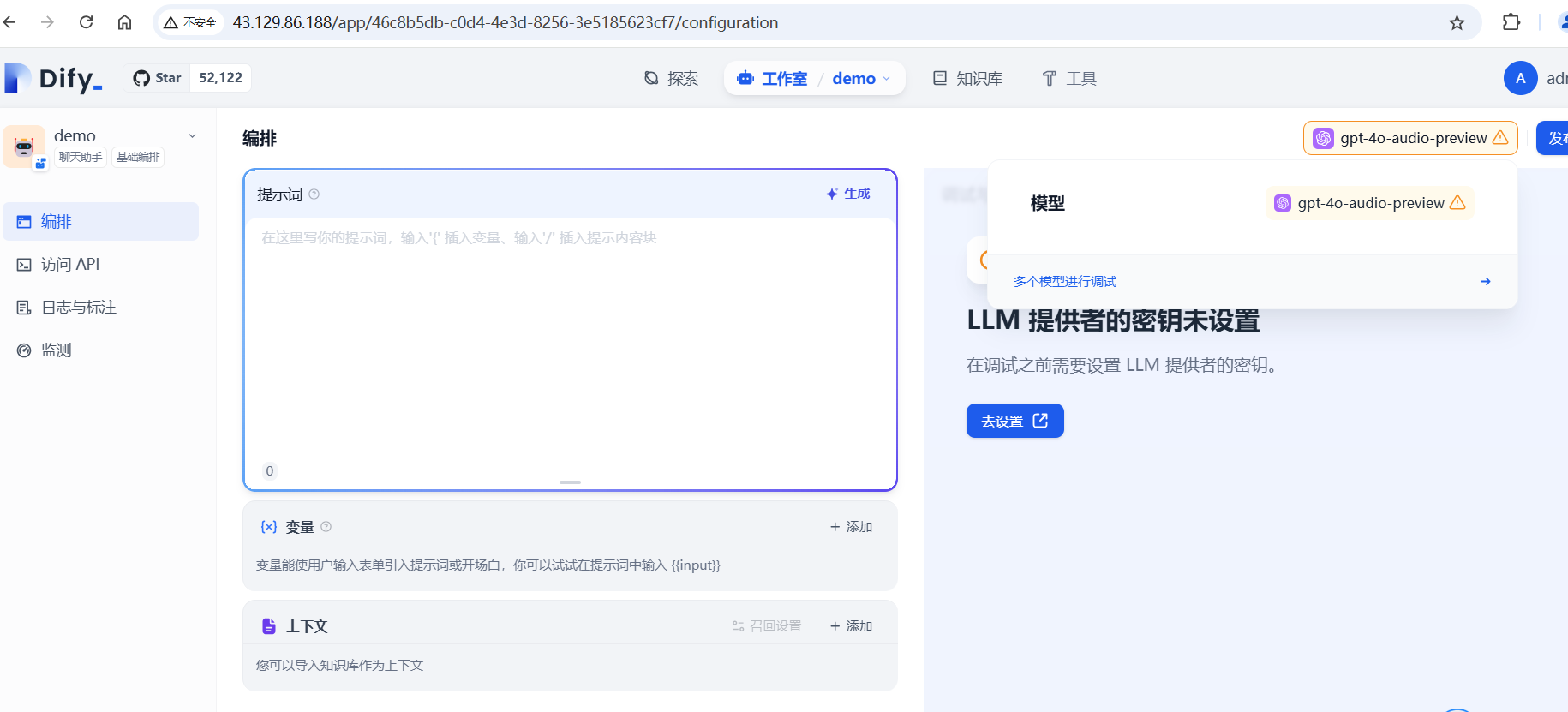The width and height of the screenshot is (1568, 712).
Task: Click the Dify logo
Action: click(x=53, y=78)
